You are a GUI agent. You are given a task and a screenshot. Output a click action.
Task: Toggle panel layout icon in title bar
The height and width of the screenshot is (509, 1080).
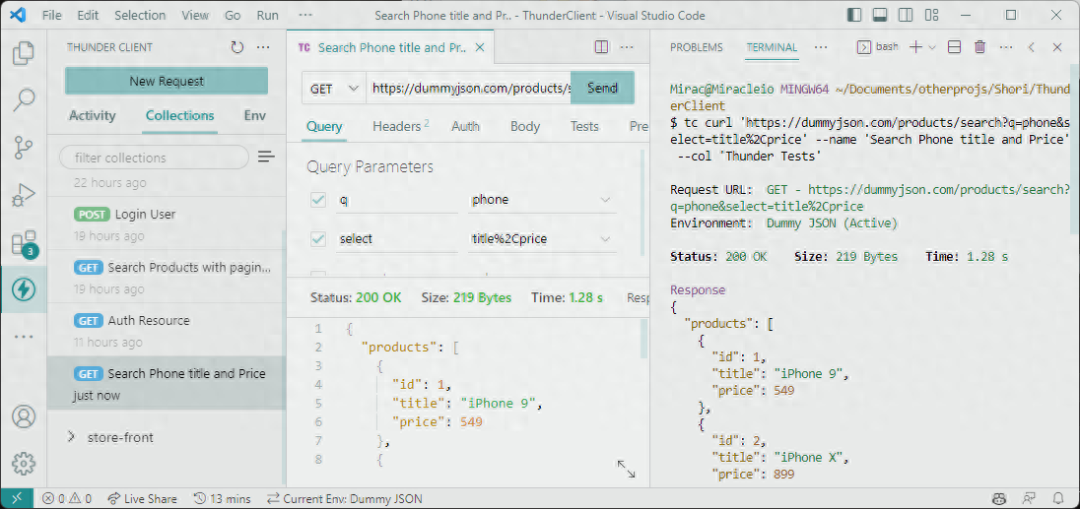pos(880,14)
